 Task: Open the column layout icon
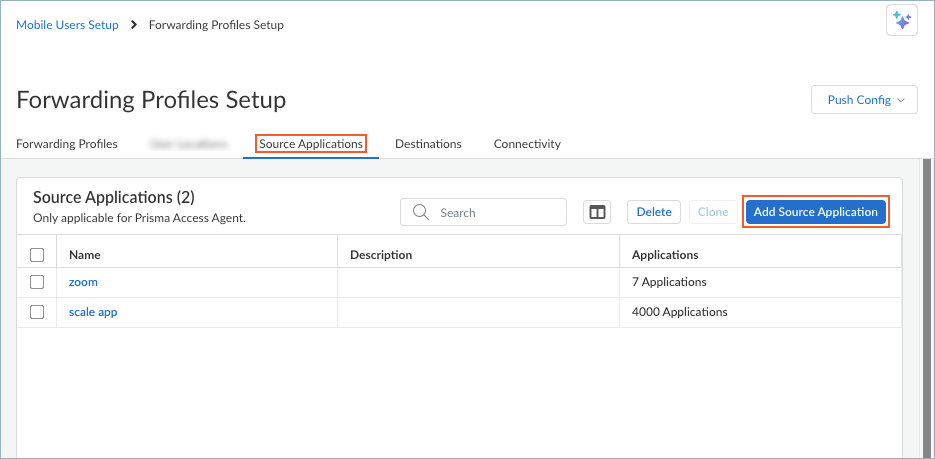click(x=597, y=212)
